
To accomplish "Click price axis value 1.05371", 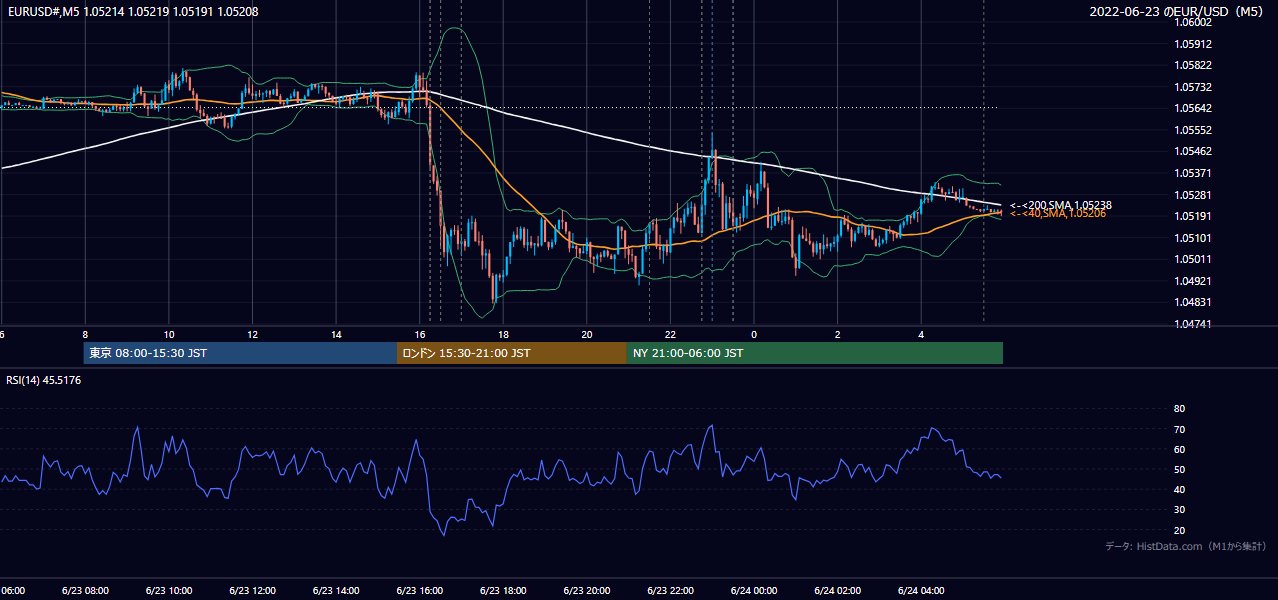I will 1192,173.
